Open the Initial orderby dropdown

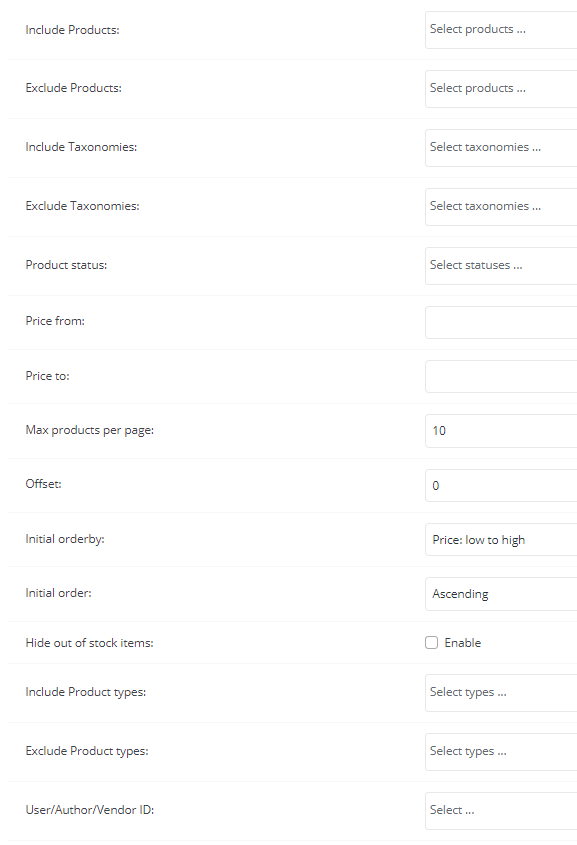[x=501, y=539]
